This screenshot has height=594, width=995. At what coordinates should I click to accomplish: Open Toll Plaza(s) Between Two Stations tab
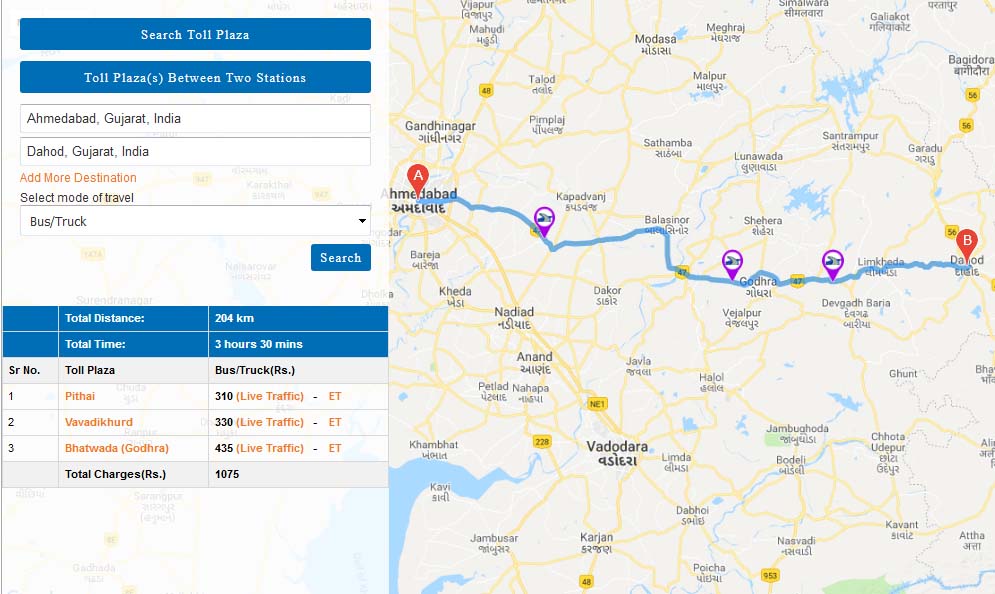coord(195,77)
